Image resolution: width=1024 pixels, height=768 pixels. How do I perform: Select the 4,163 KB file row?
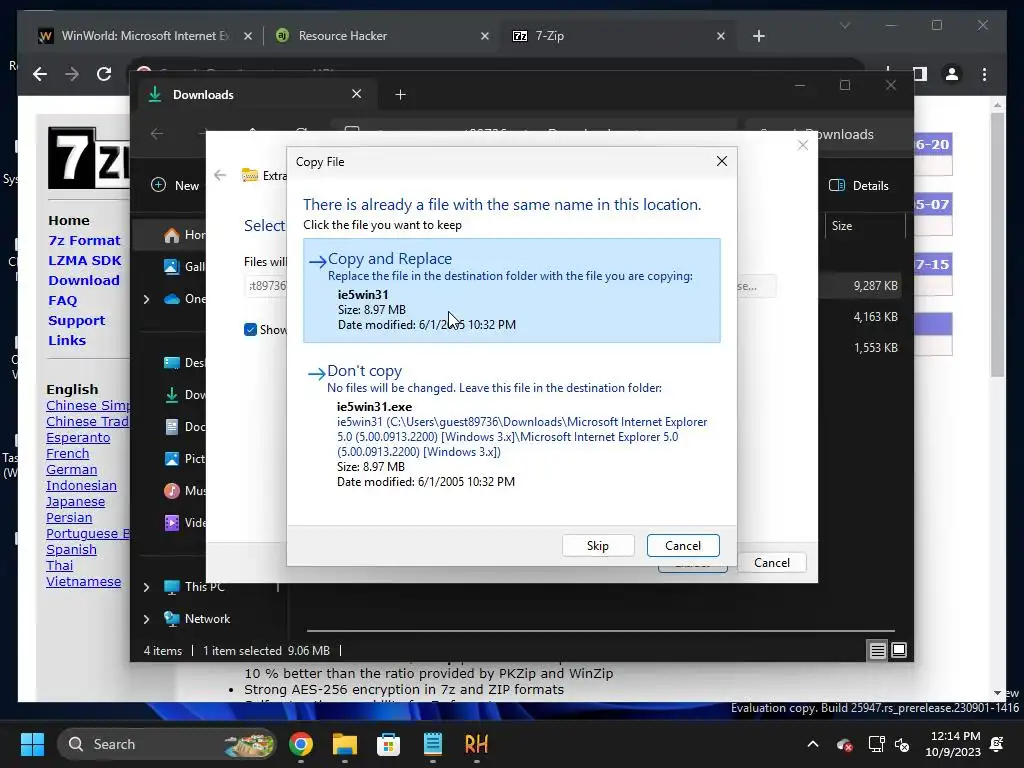tap(875, 317)
